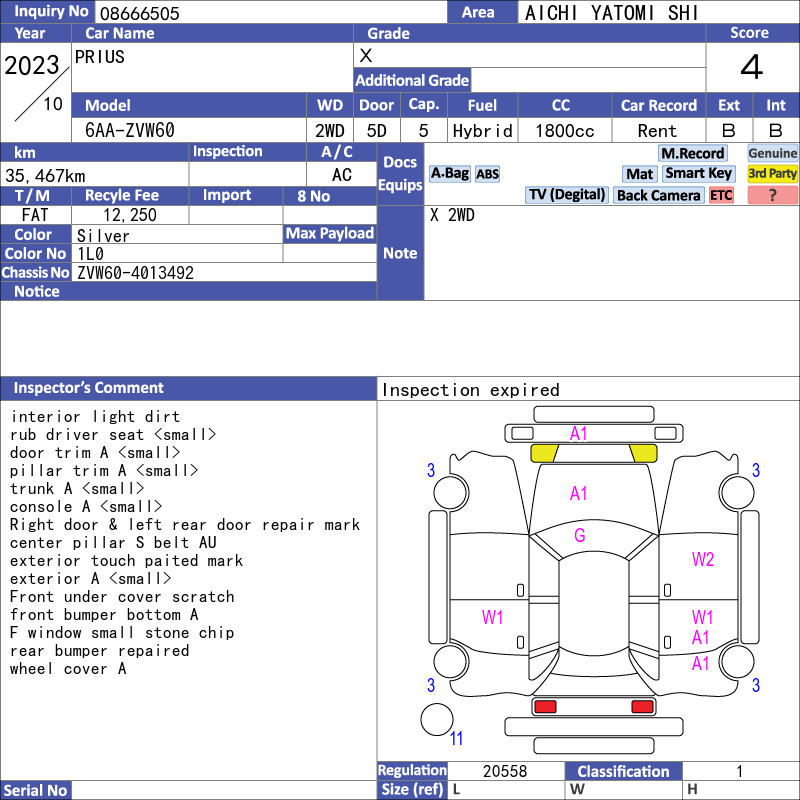Click the area value AICHI YATOMI SHI

click(x=611, y=13)
